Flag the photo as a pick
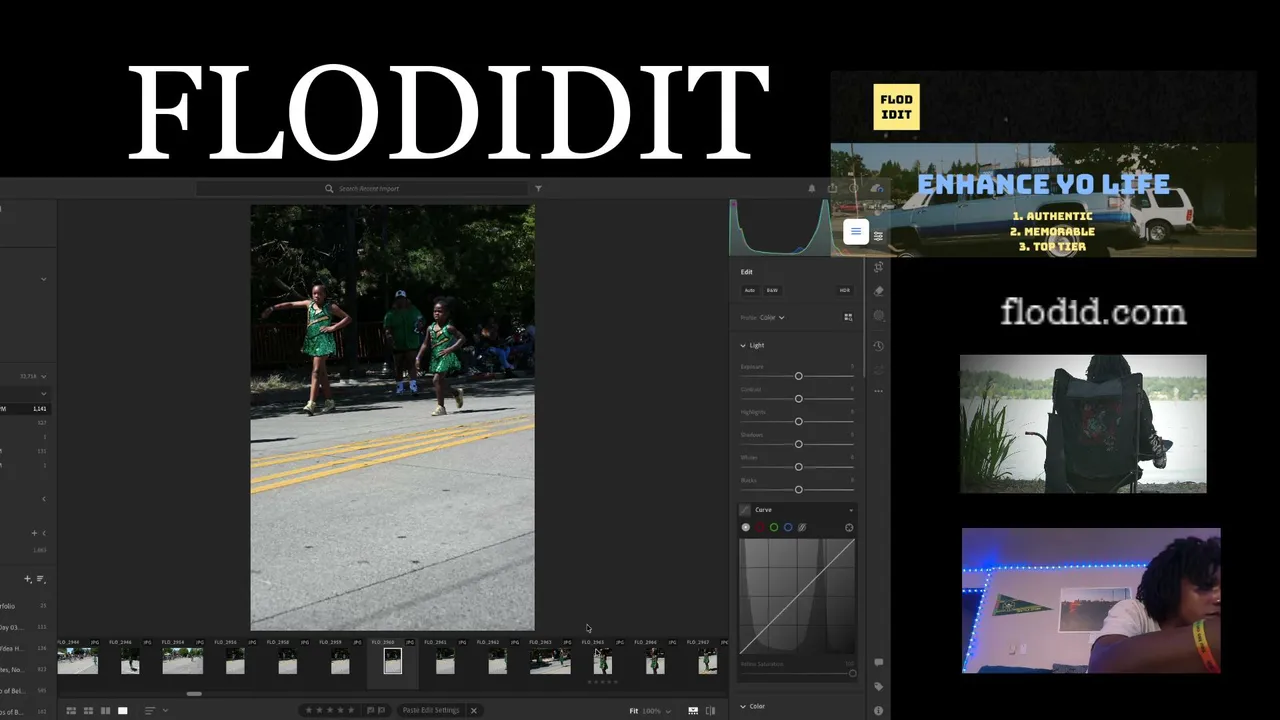 click(x=370, y=710)
